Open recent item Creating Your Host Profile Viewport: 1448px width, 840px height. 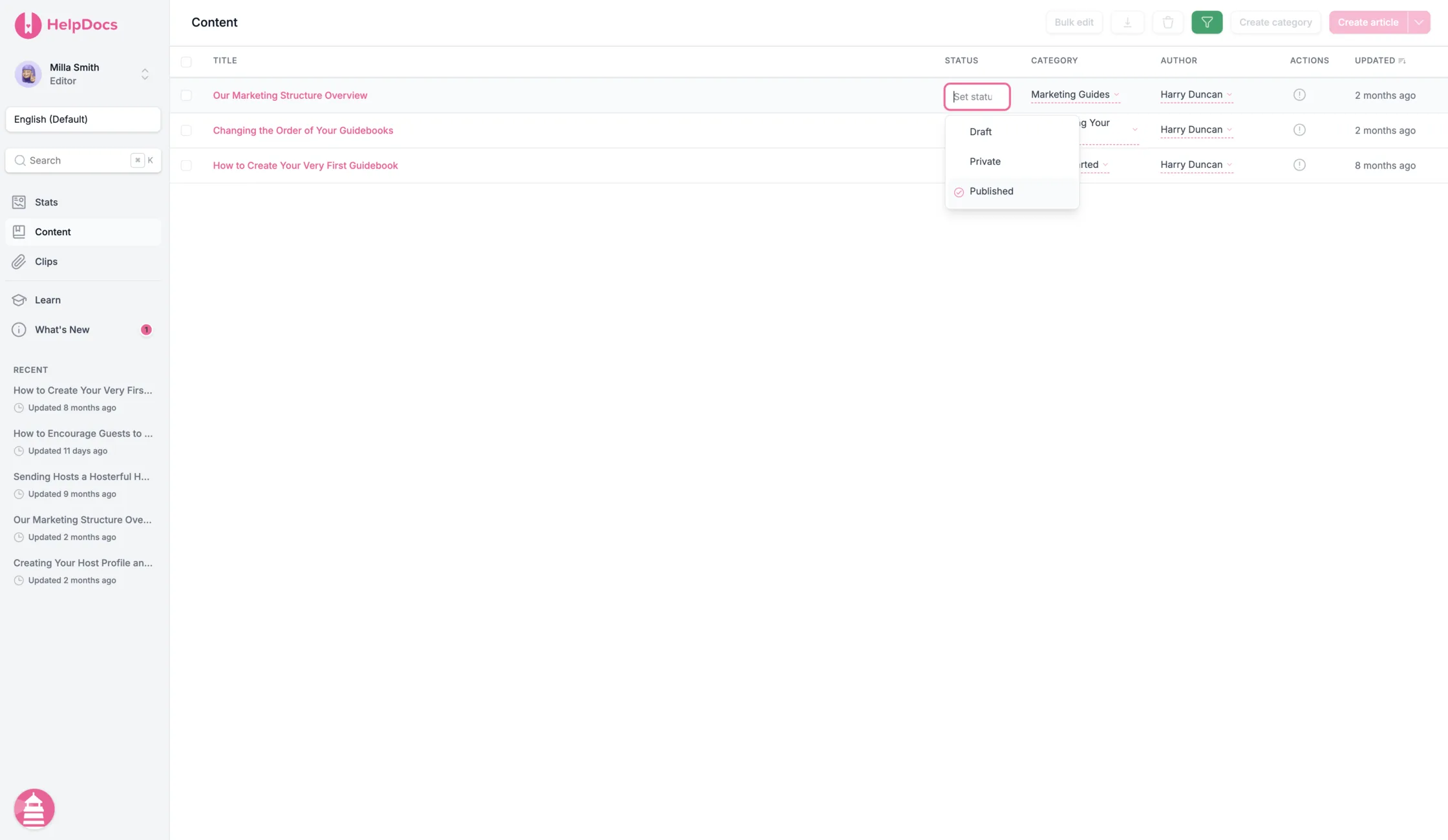(x=83, y=571)
